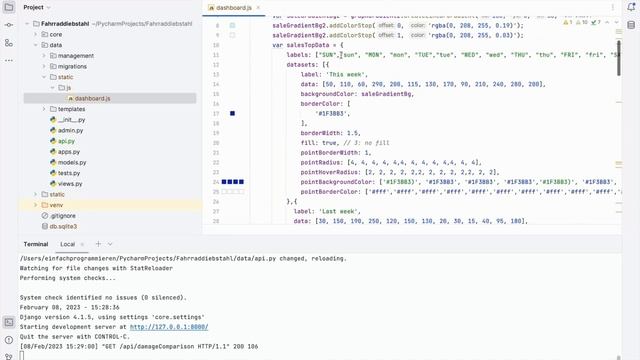Open admin.py in the project tree
This screenshot has height=360, width=640.
point(70,130)
